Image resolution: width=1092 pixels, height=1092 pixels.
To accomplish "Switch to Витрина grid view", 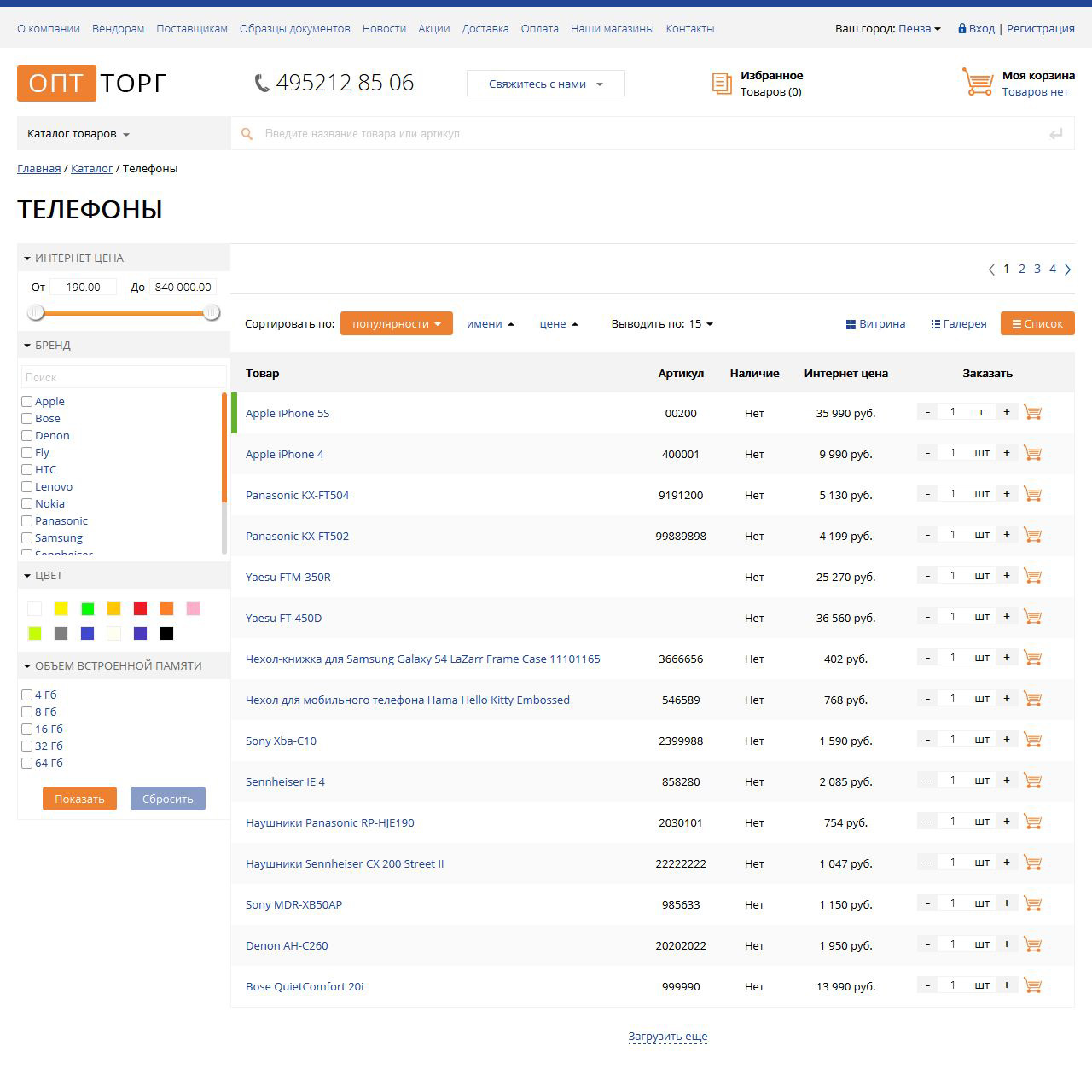I will [875, 324].
